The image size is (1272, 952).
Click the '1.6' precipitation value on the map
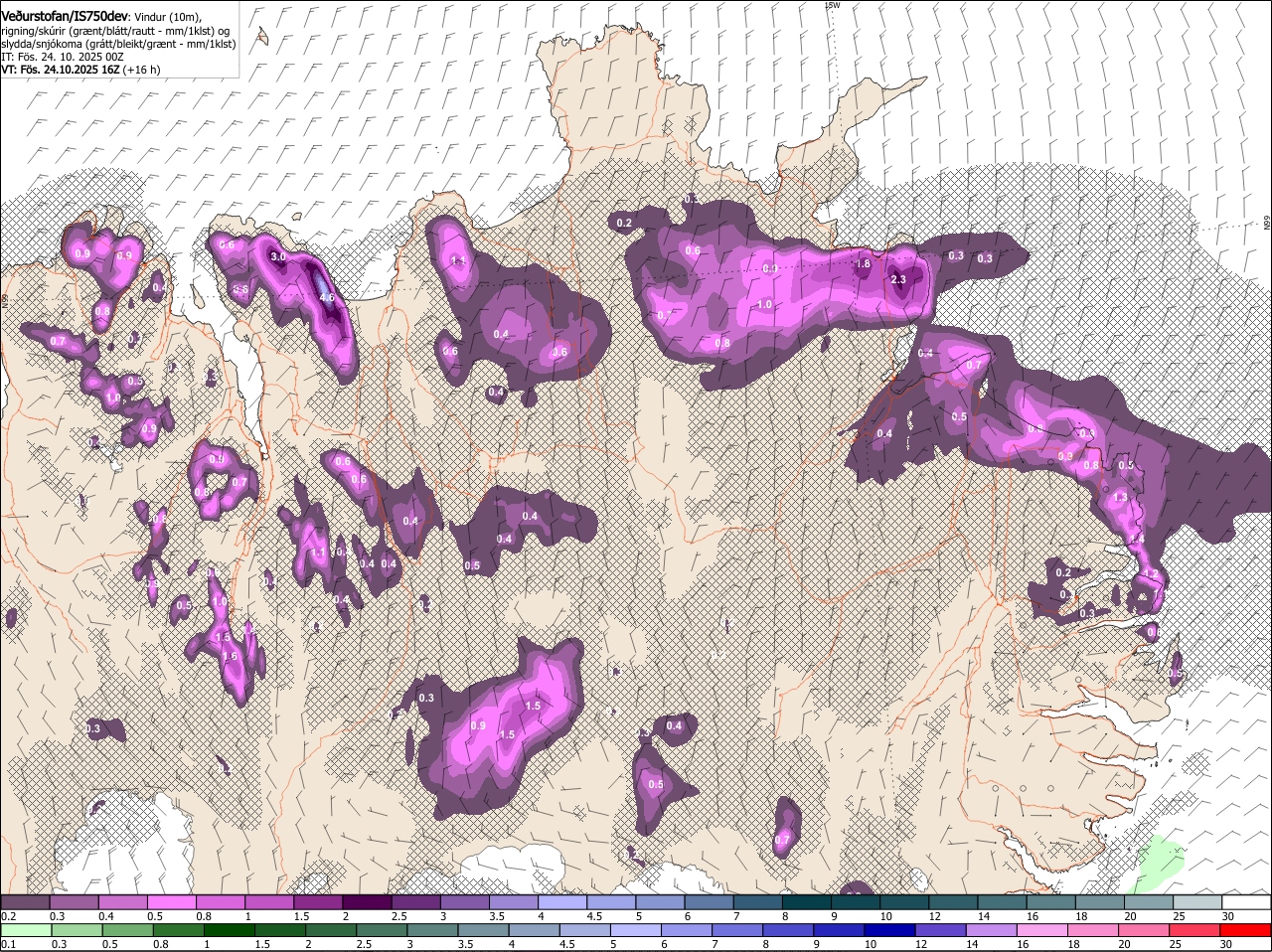pyautogui.click(x=231, y=656)
